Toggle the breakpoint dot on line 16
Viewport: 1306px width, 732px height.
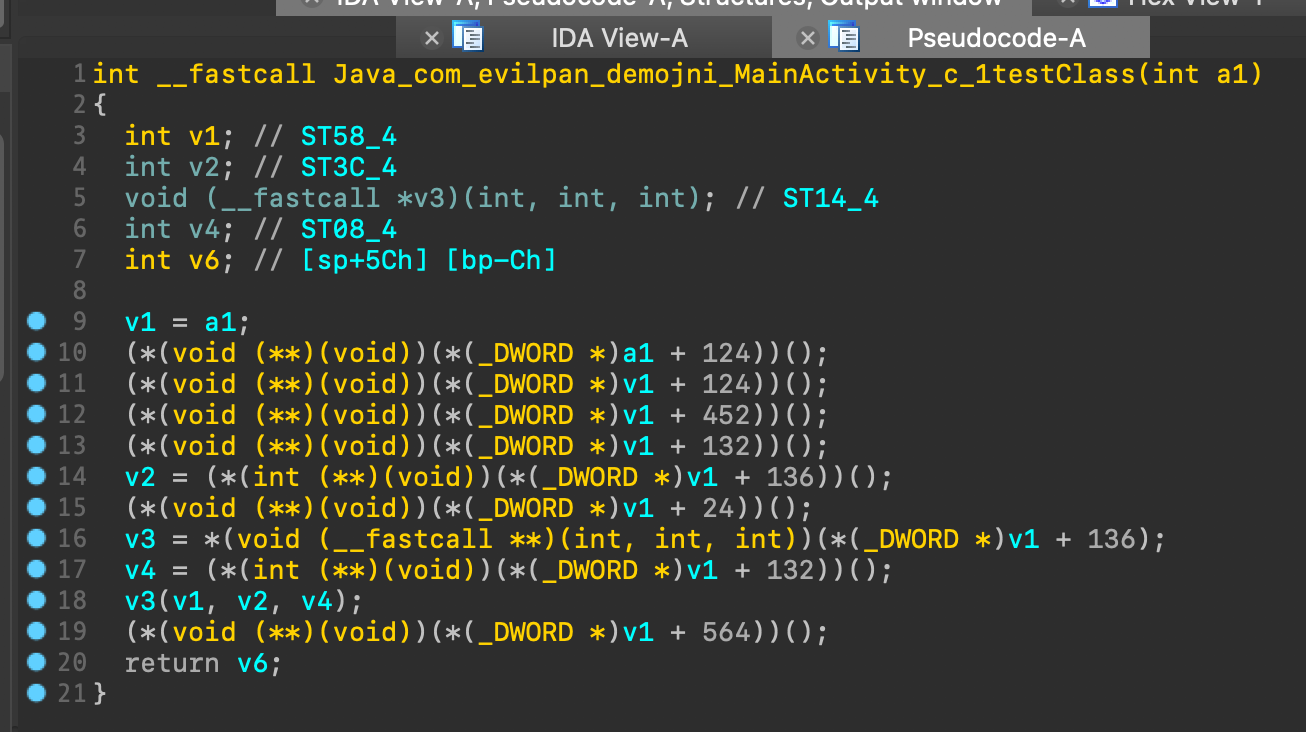tap(37, 538)
